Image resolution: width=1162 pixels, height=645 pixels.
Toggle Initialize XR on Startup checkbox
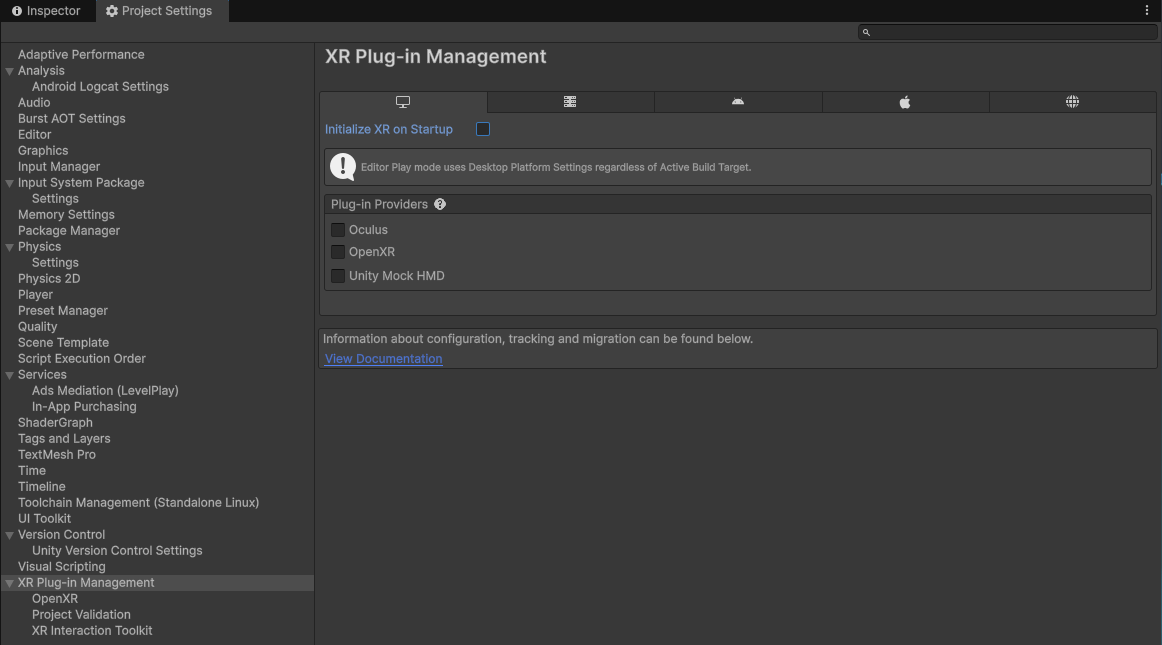(x=482, y=129)
